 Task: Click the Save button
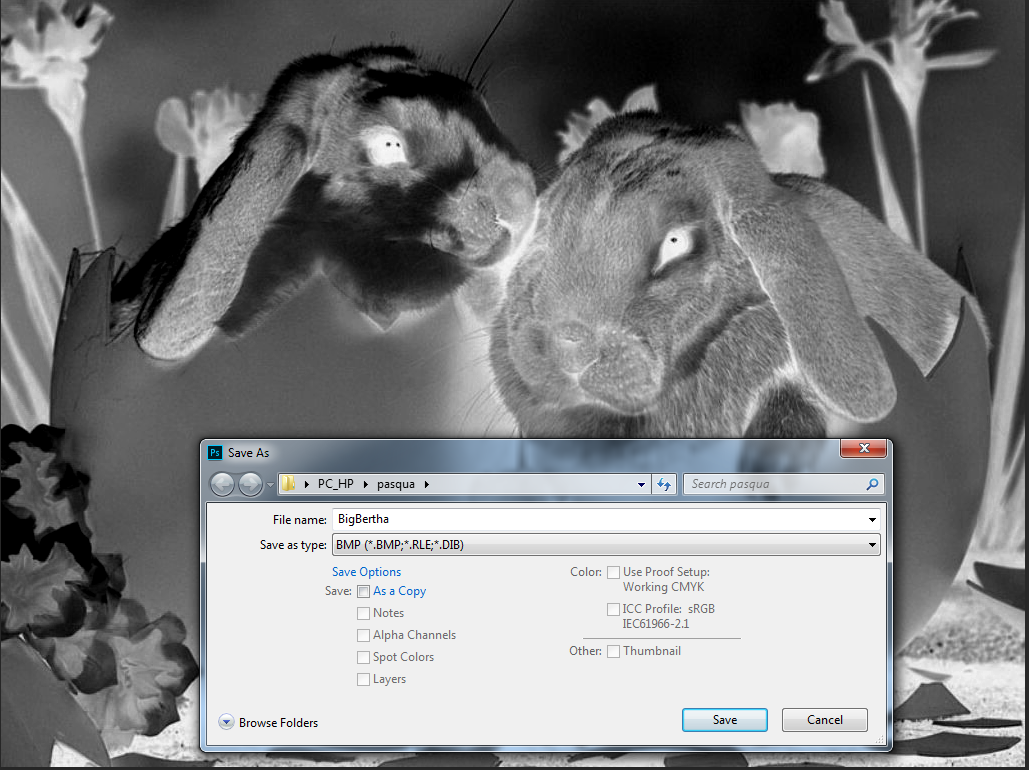tap(724, 719)
